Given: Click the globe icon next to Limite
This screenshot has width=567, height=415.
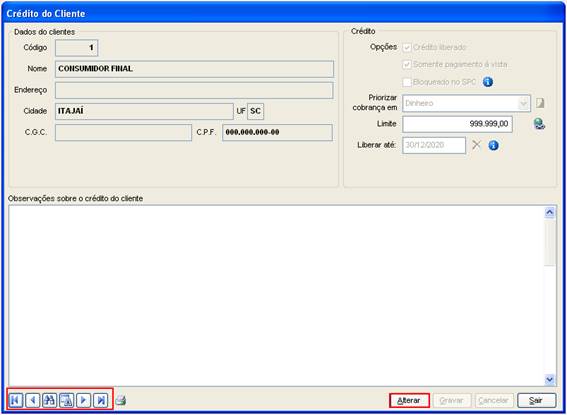Looking at the screenshot, I should (x=539, y=124).
